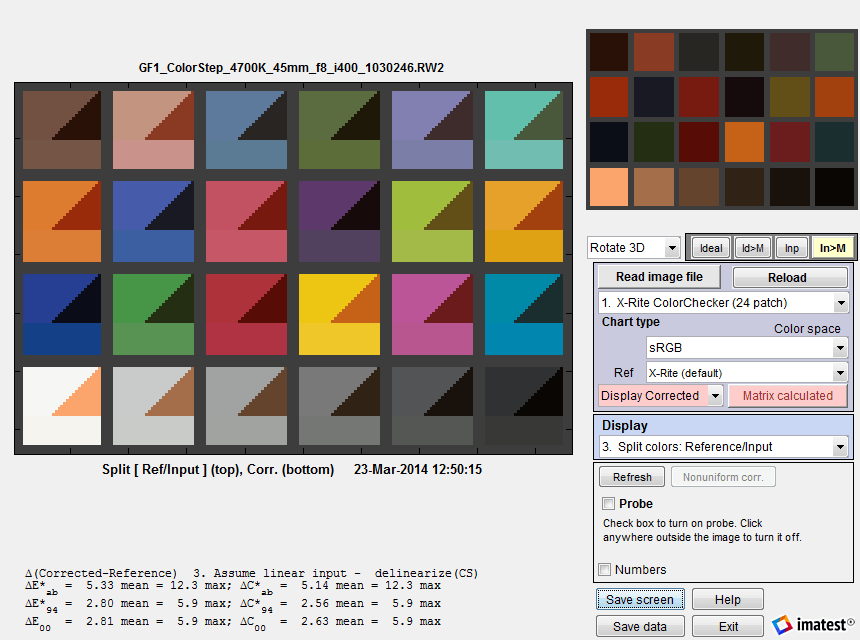This screenshot has width=860, height=640.
Task: Click the small reference chart thumbnail
Action: (718, 118)
